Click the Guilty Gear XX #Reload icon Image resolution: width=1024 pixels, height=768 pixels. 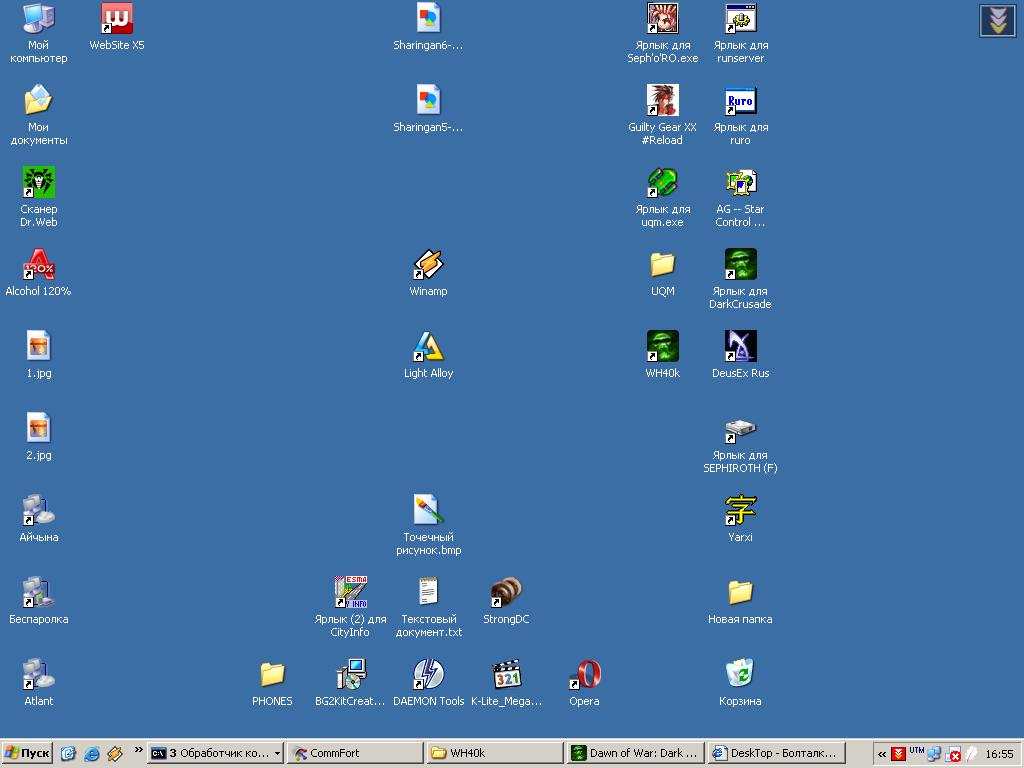point(662,101)
